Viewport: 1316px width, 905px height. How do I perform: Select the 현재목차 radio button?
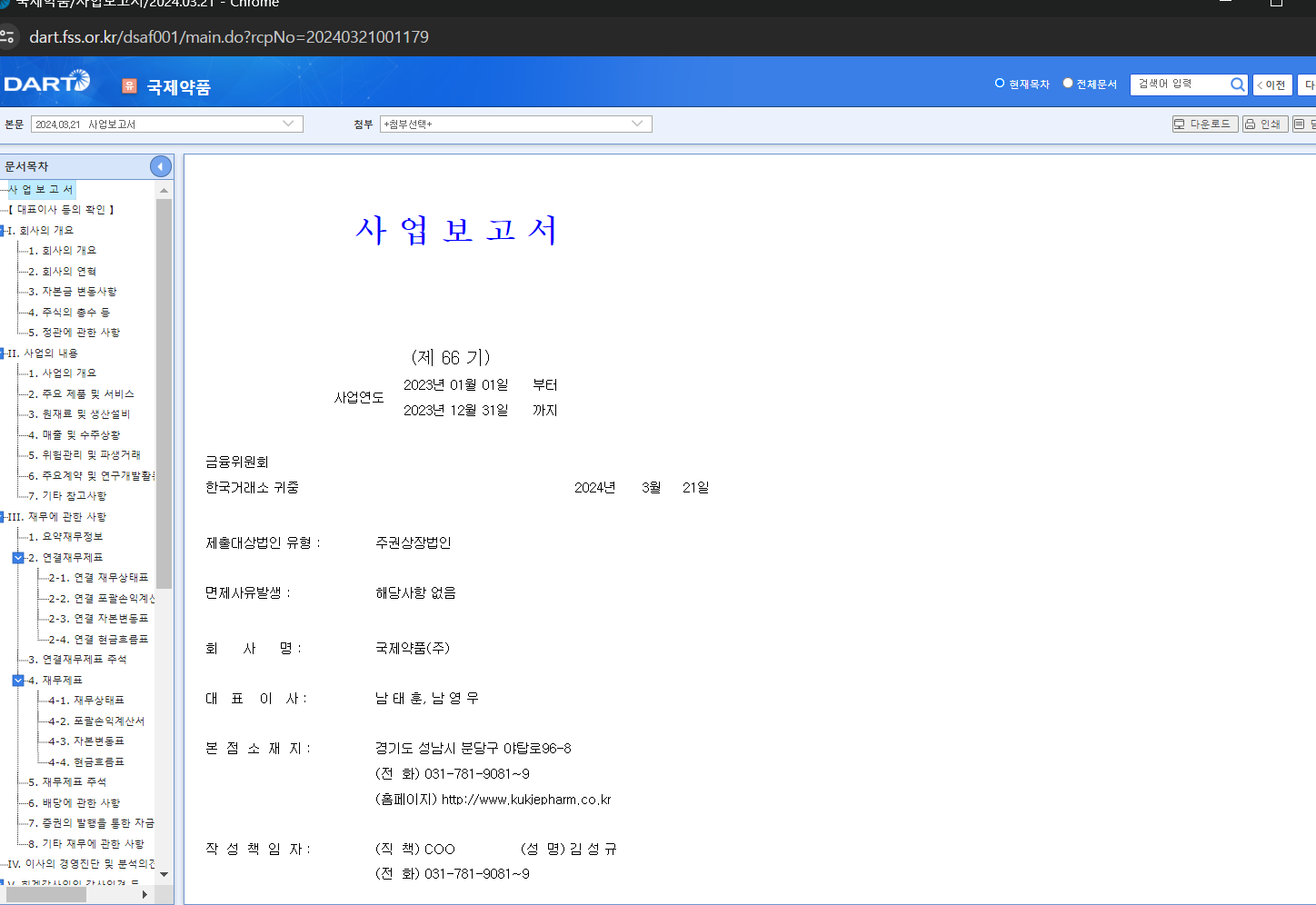pyautogui.click(x=1000, y=83)
